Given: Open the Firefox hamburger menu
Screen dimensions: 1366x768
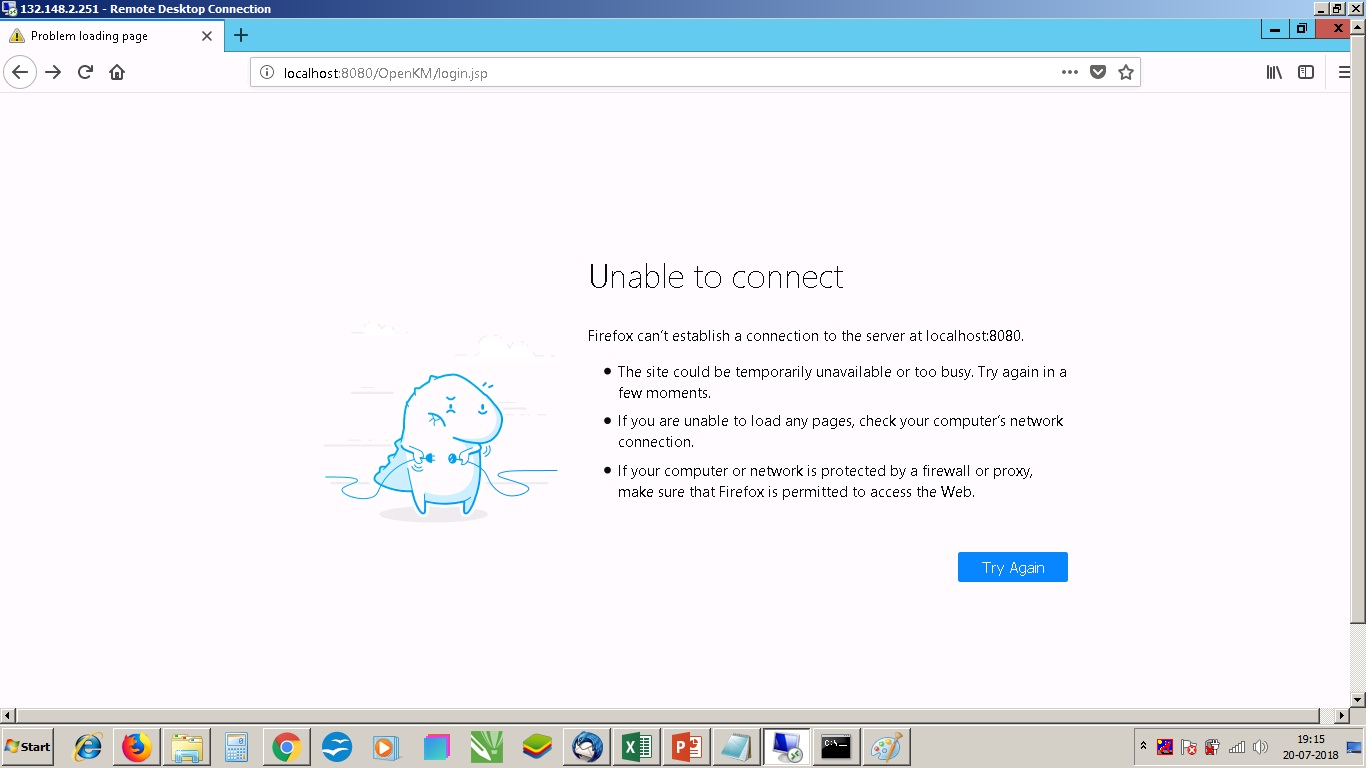Looking at the screenshot, I should (x=1344, y=72).
